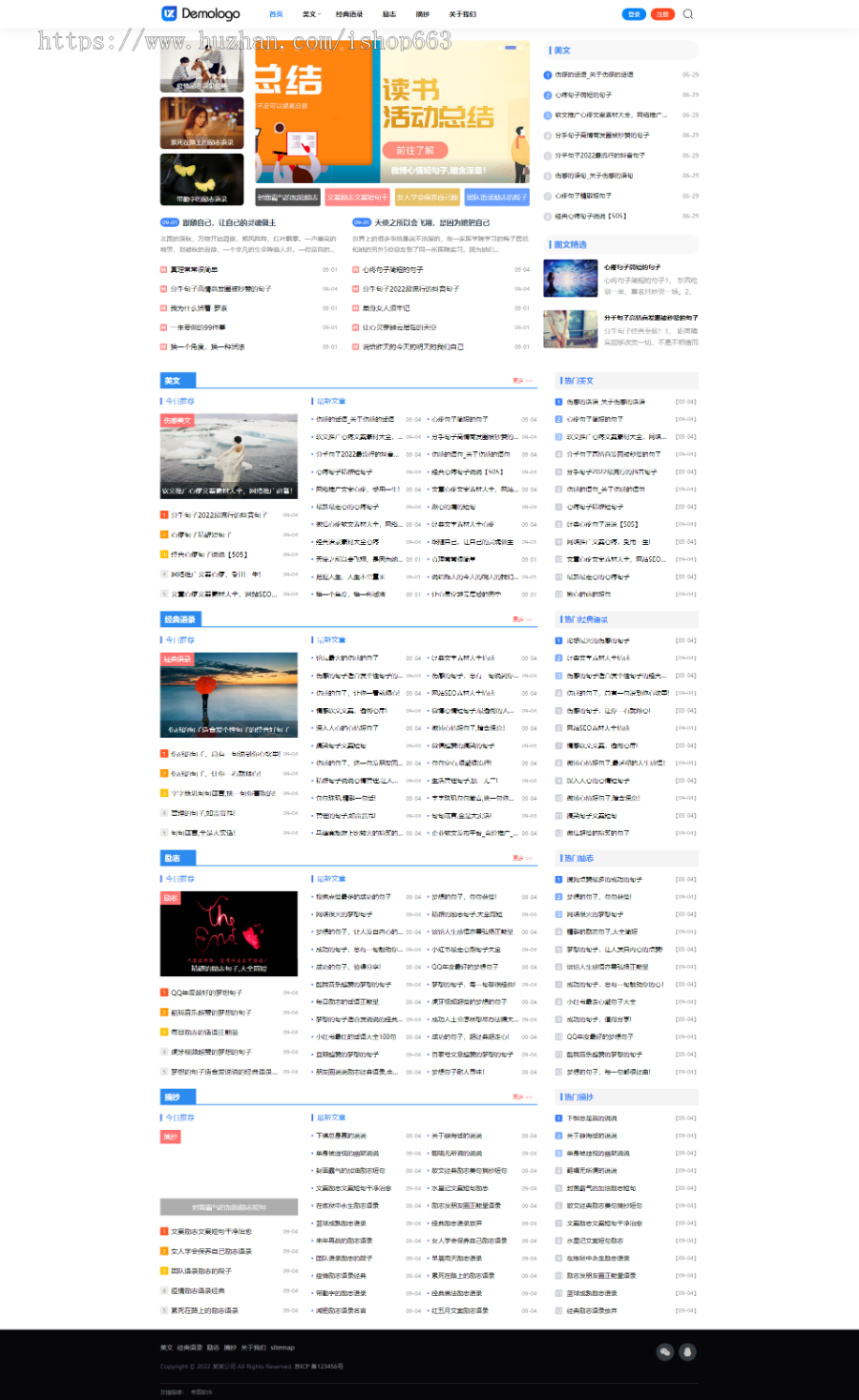The height and width of the screenshot is (1400, 859).
Task: Click the 伤感美文 red tag on iceberg image
Action: point(178,420)
